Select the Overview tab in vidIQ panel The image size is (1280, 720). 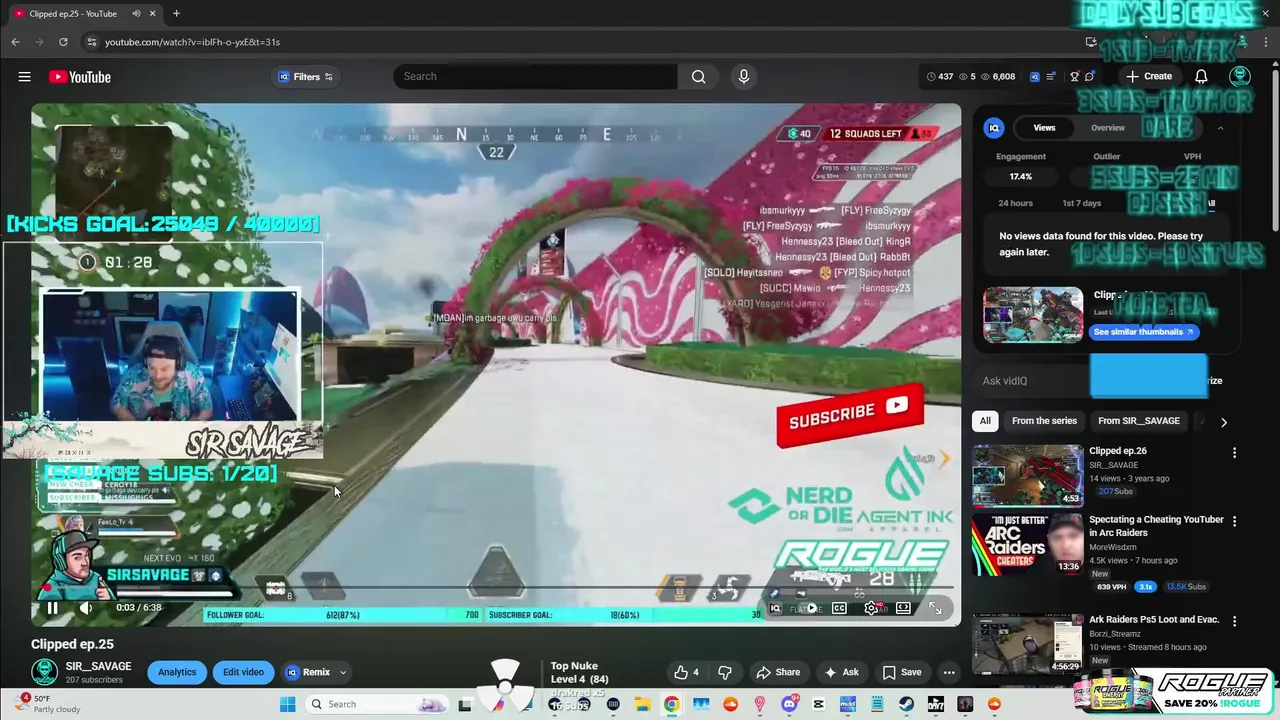coord(1107,128)
